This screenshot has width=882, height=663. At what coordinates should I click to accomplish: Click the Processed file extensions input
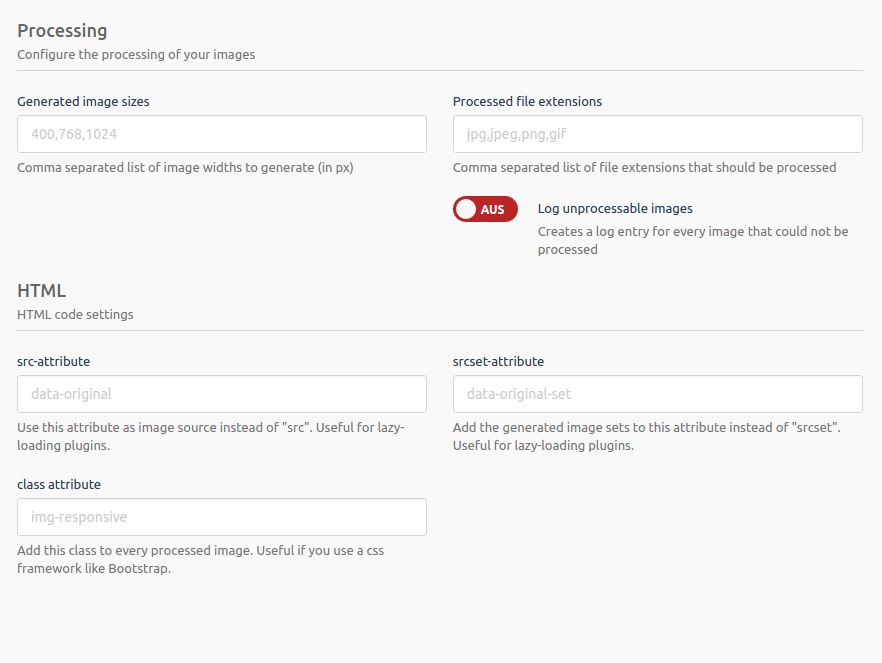click(x=658, y=134)
